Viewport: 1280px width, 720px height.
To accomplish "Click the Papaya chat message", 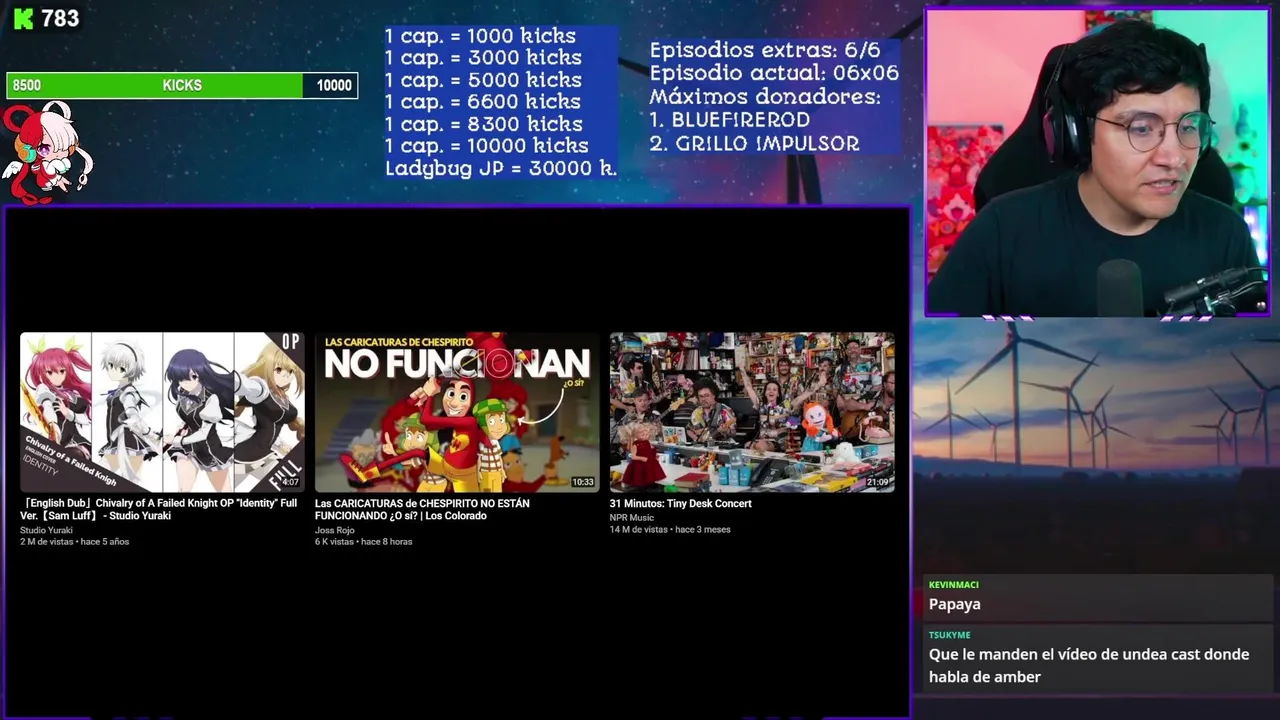I will click(x=955, y=604).
